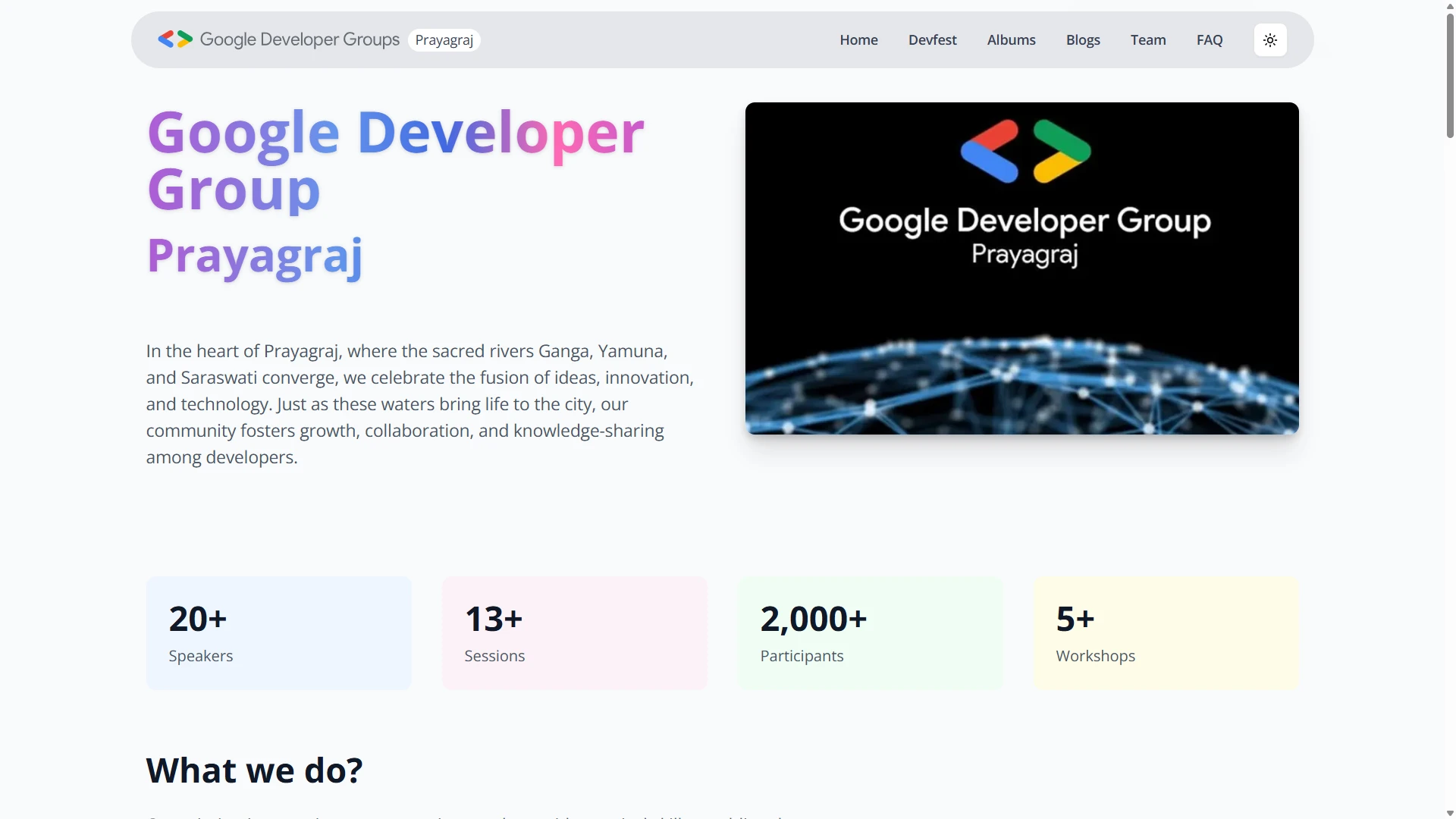Open the Team page
This screenshot has width=1456, height=819.
[1147, 39]
